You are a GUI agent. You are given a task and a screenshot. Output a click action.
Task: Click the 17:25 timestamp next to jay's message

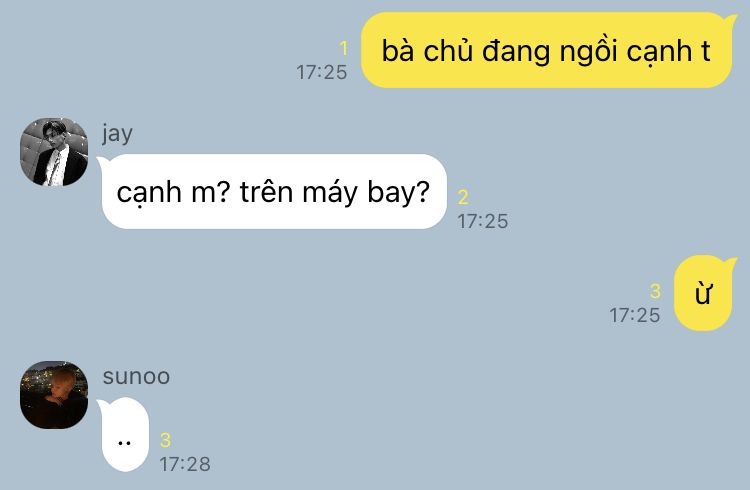pyautogui.click(x=483, y=221)
